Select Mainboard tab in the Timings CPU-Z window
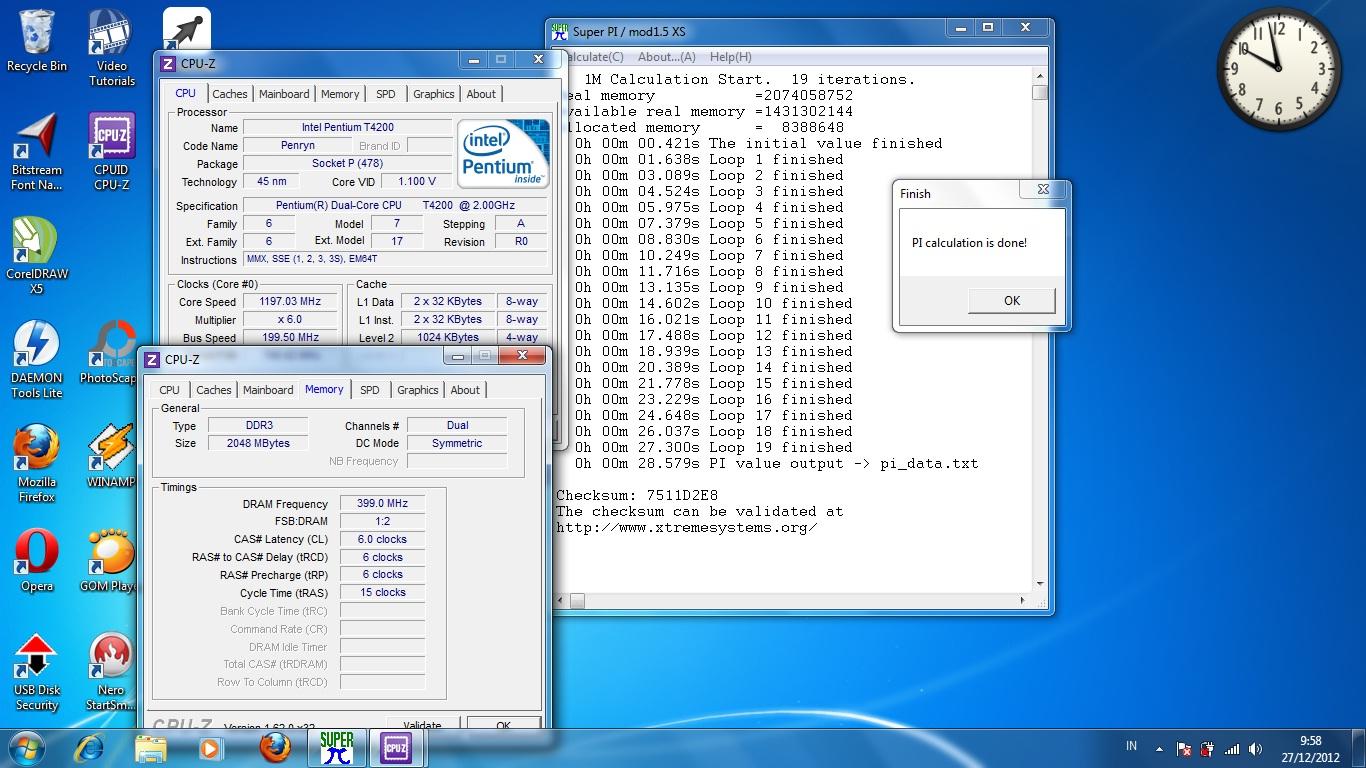1366x768 pixels. [x=268, y=390]
